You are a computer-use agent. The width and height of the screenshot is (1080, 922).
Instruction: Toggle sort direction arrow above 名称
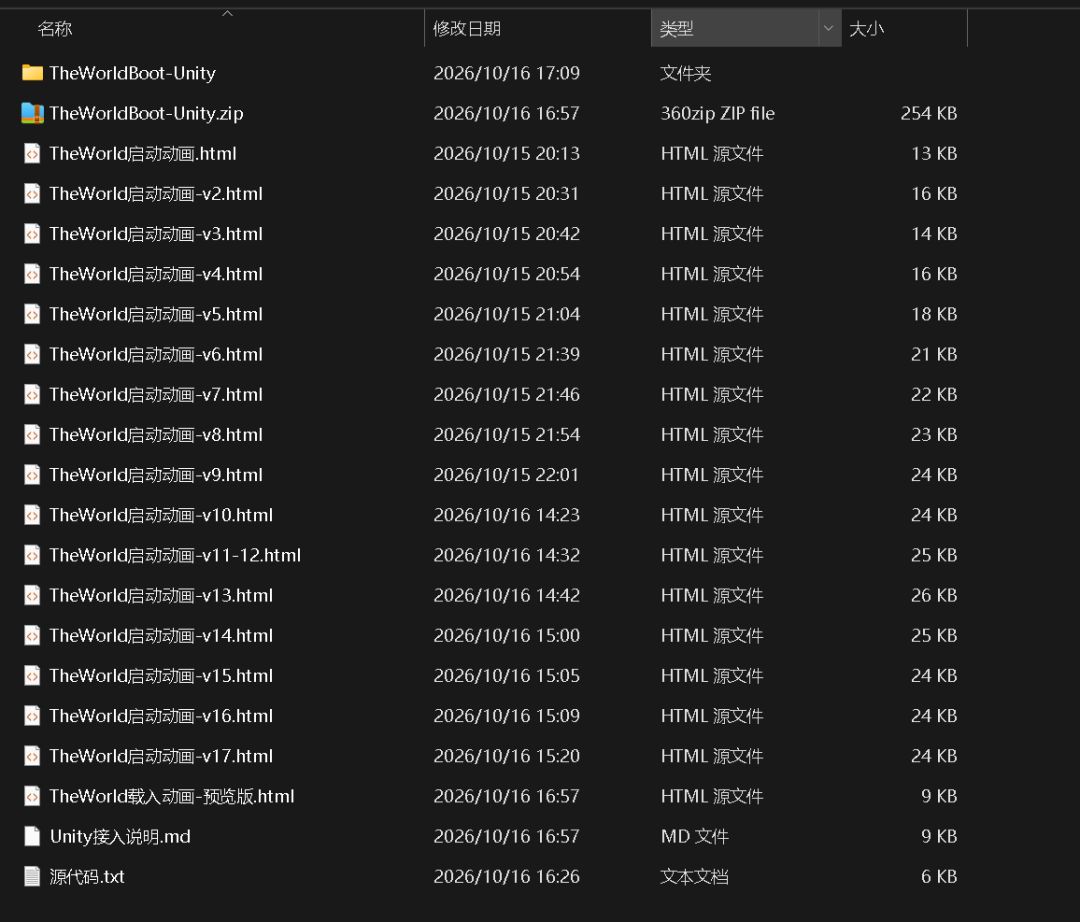(227, 13)
